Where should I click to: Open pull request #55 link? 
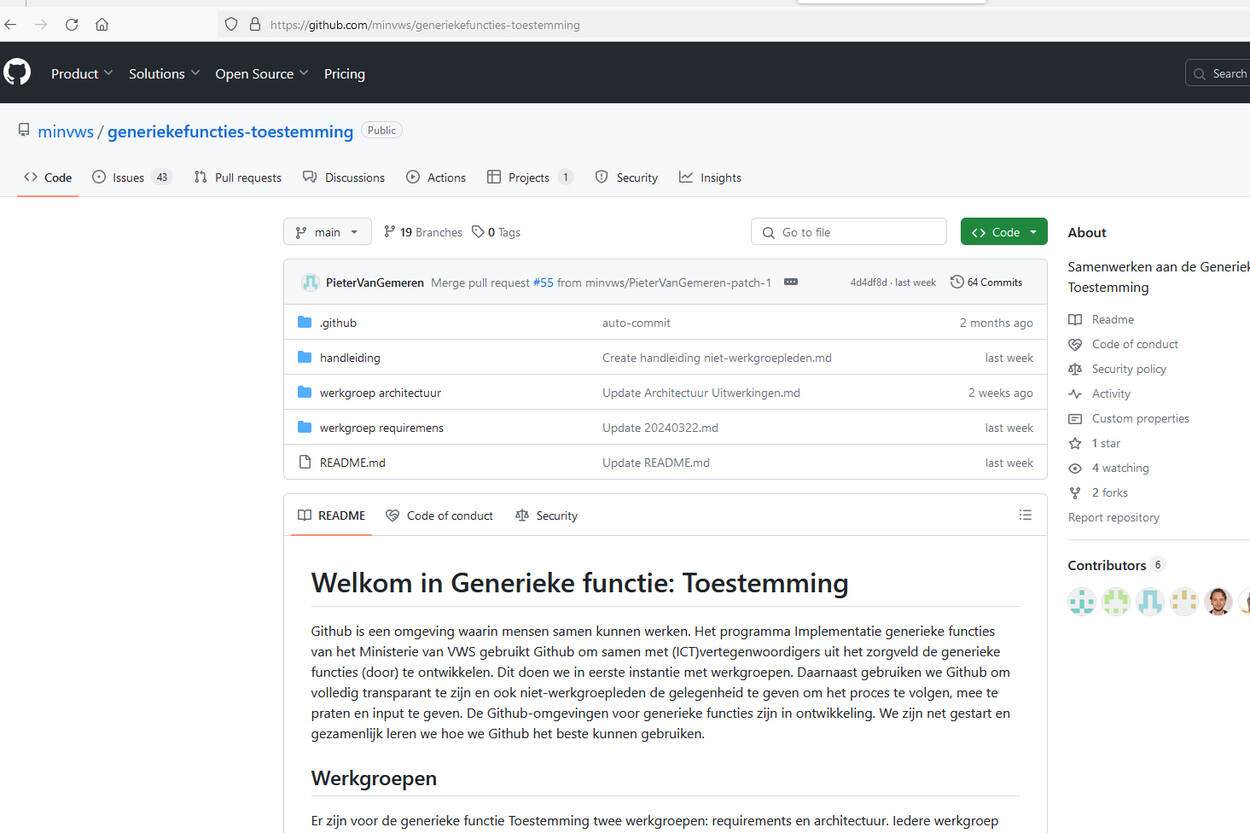point(543,283)
